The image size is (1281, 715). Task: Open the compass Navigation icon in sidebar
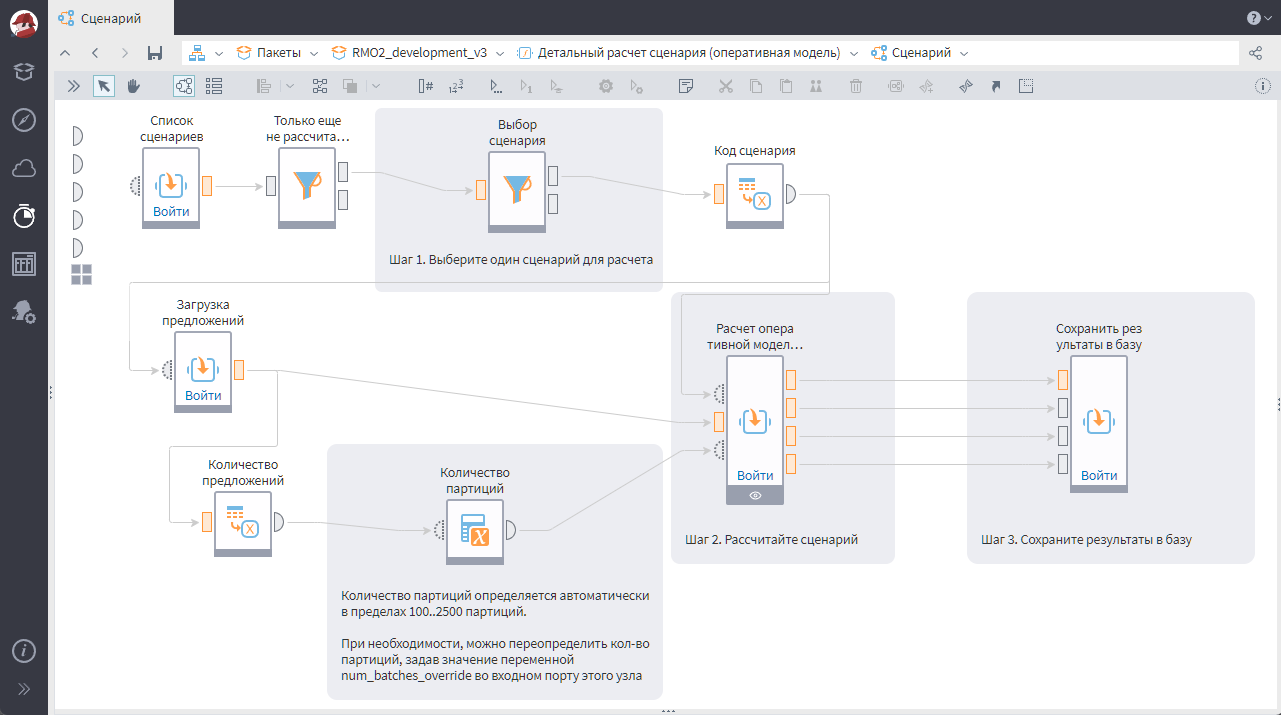pos(24,120)
